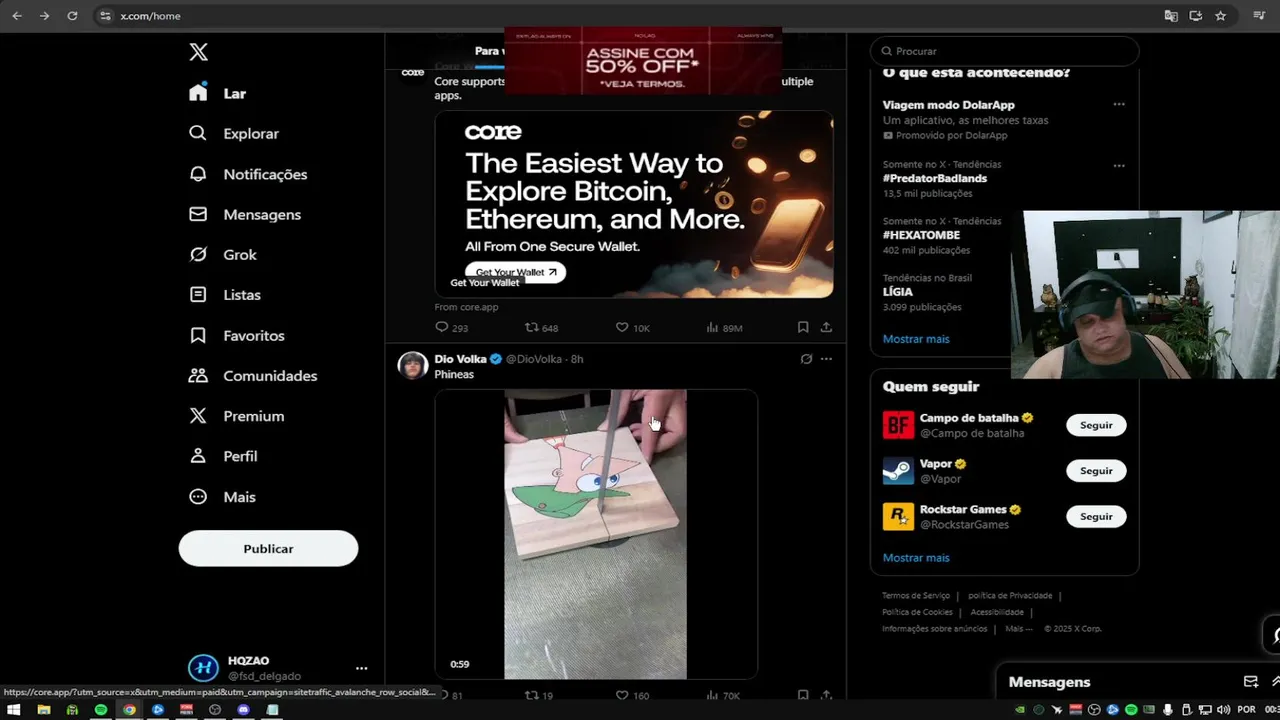
Task: Click the volume icon in system tray
Action: point(1224,710)
